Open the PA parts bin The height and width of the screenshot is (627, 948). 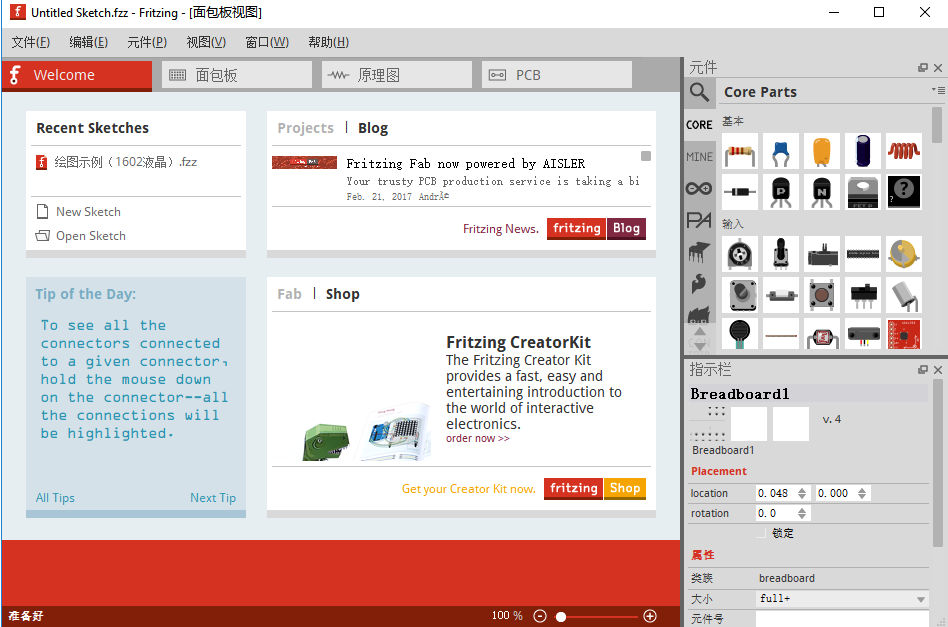(699, 220)
